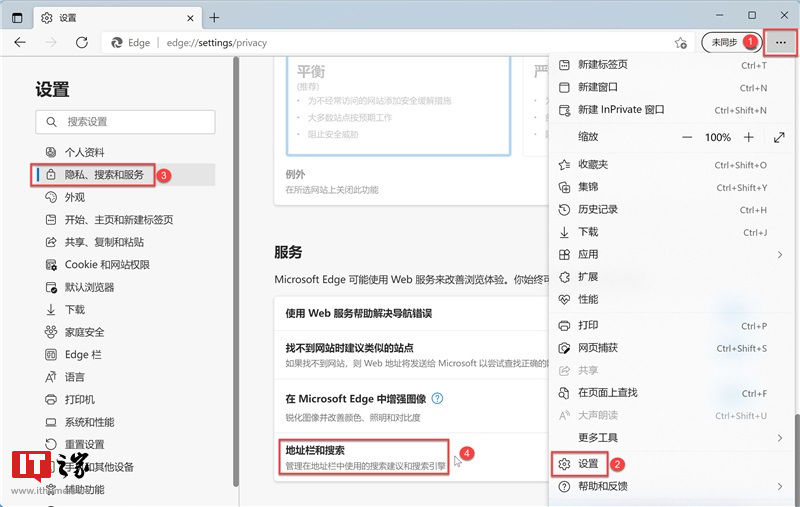
Task: Decrease zoom with minus button
Action: [687, 137]
